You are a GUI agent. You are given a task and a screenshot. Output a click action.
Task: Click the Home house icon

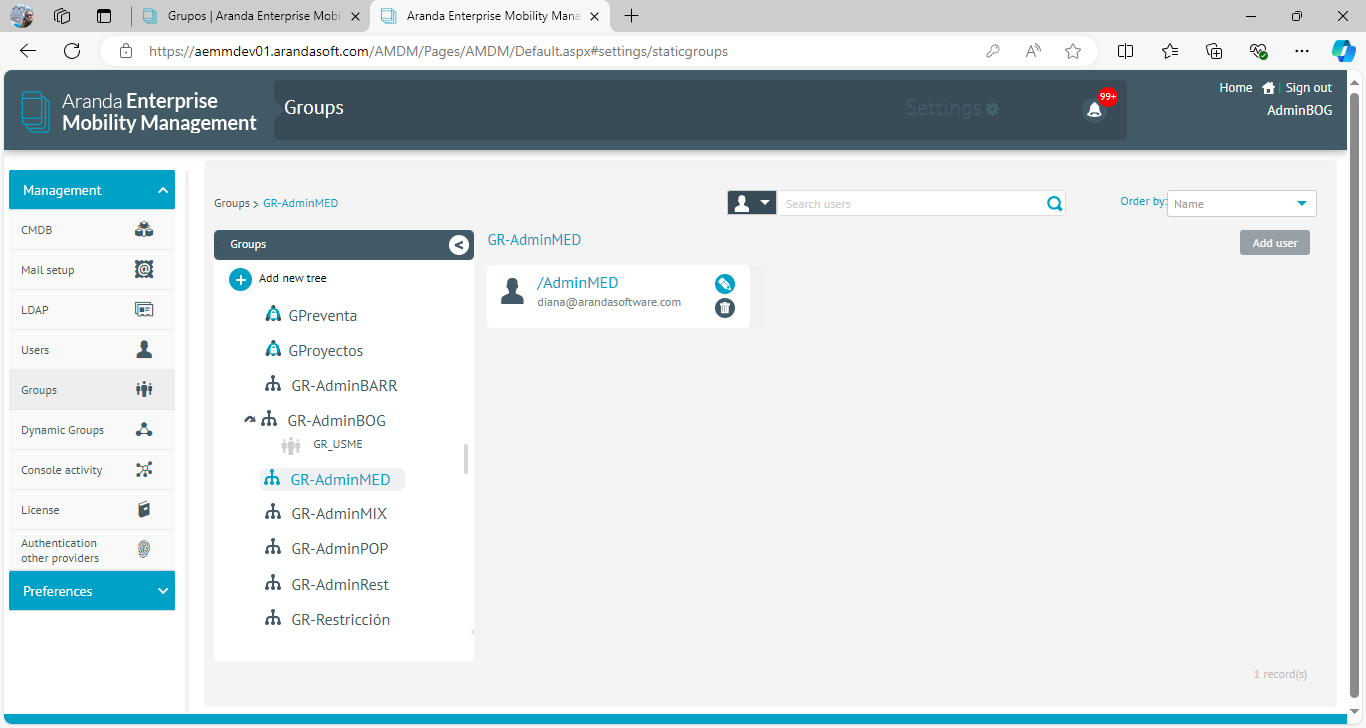tap(1268, 88)
